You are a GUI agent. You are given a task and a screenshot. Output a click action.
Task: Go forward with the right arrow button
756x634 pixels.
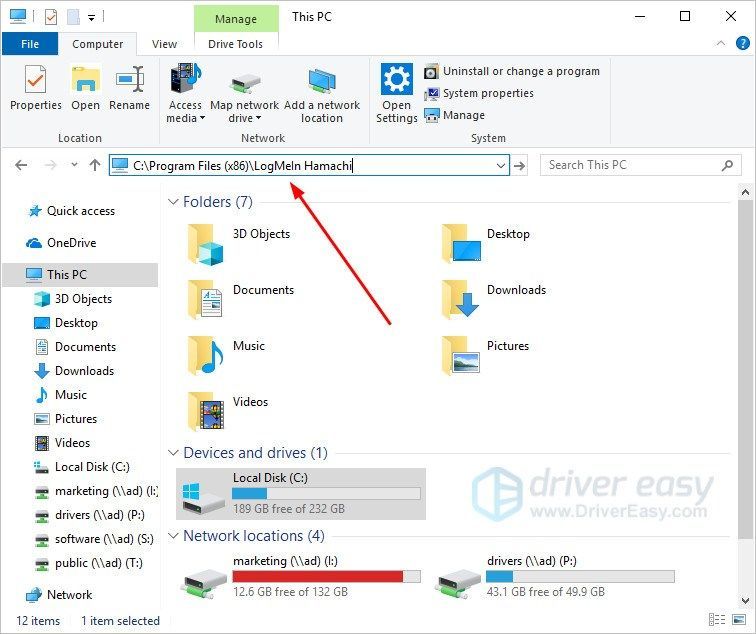click(x=50, y=165)
